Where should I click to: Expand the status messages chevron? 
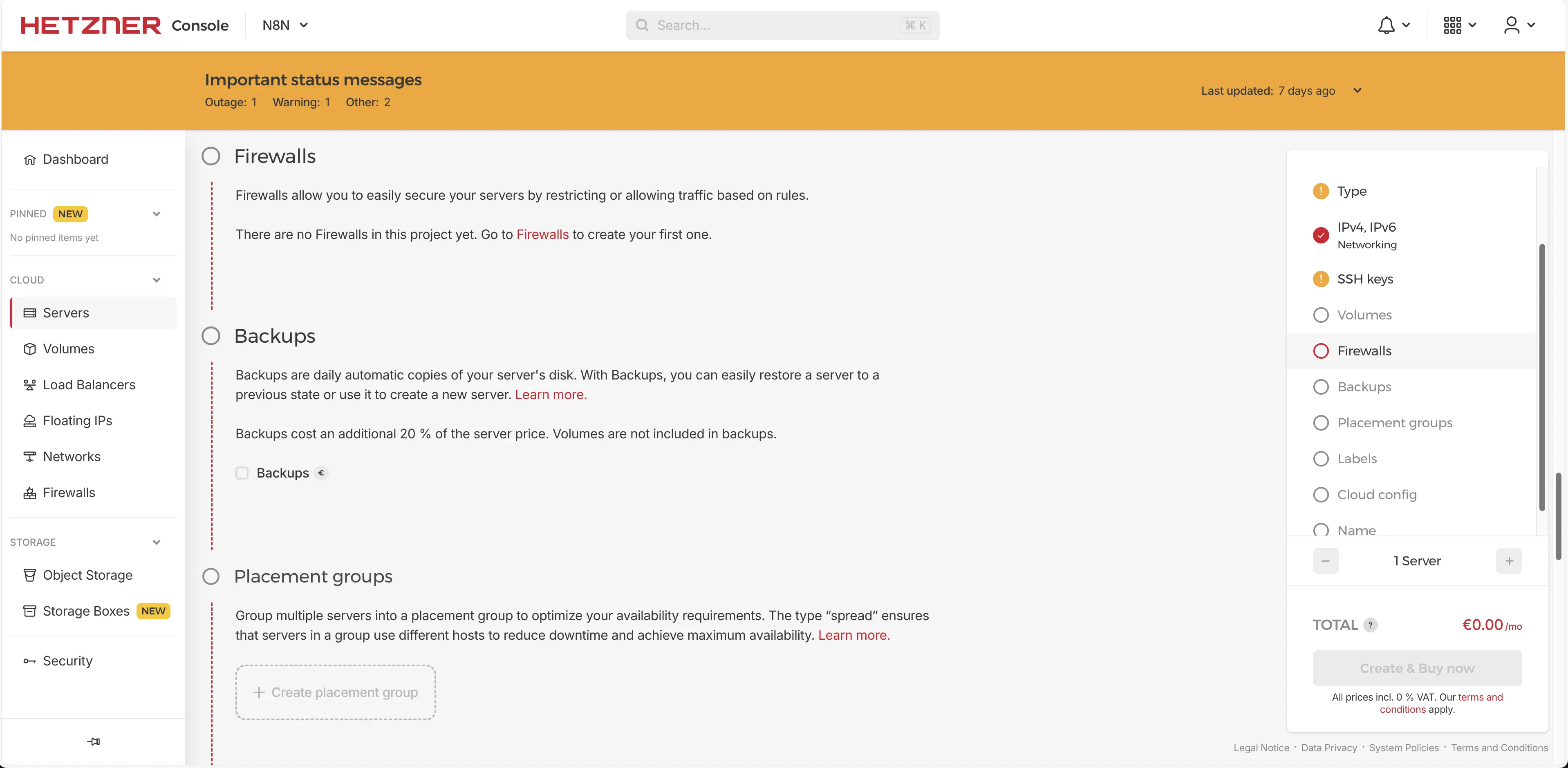[x=1357, y=91]
